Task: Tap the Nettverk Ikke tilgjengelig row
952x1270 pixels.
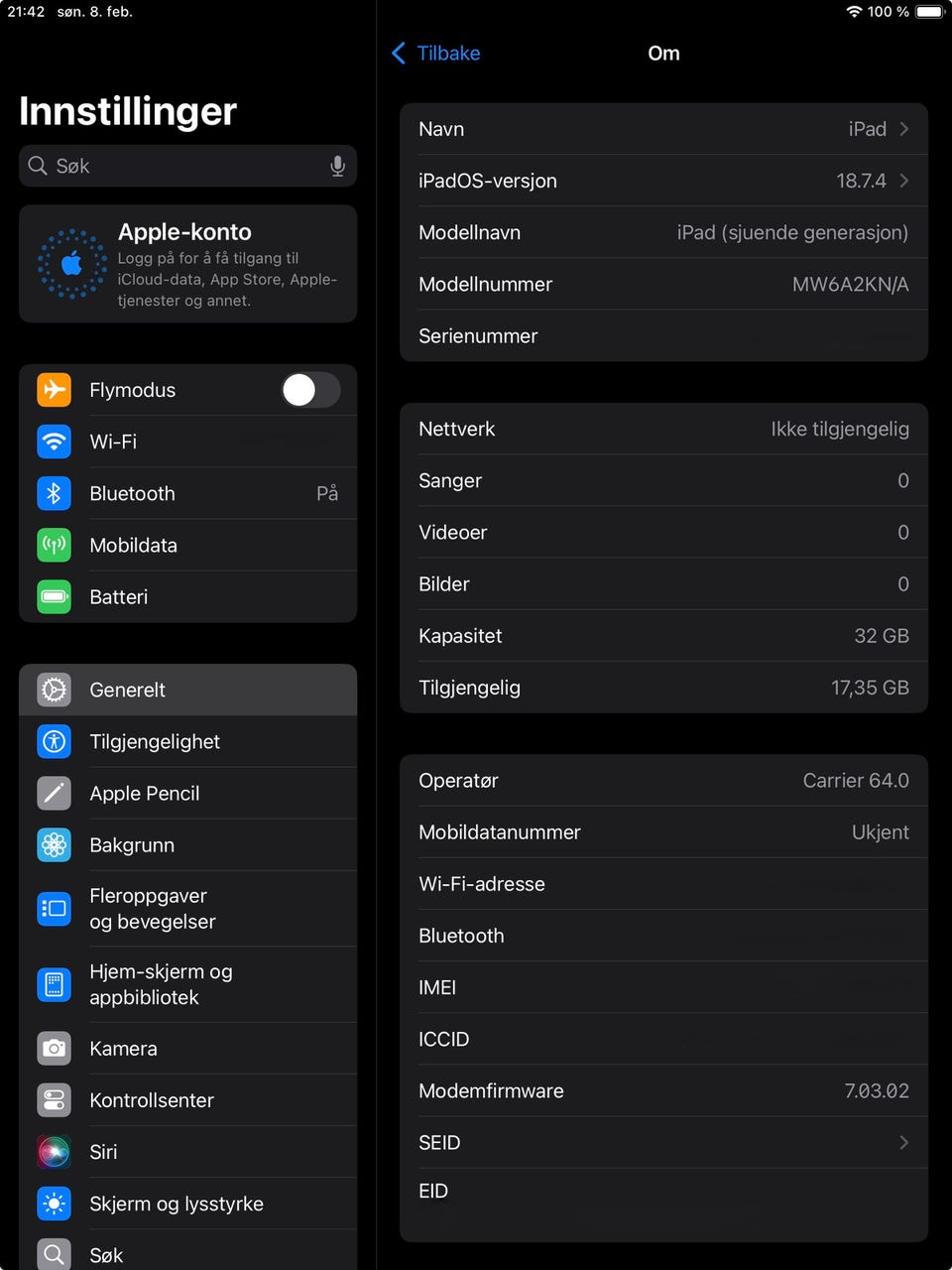Action: (663, 429)
